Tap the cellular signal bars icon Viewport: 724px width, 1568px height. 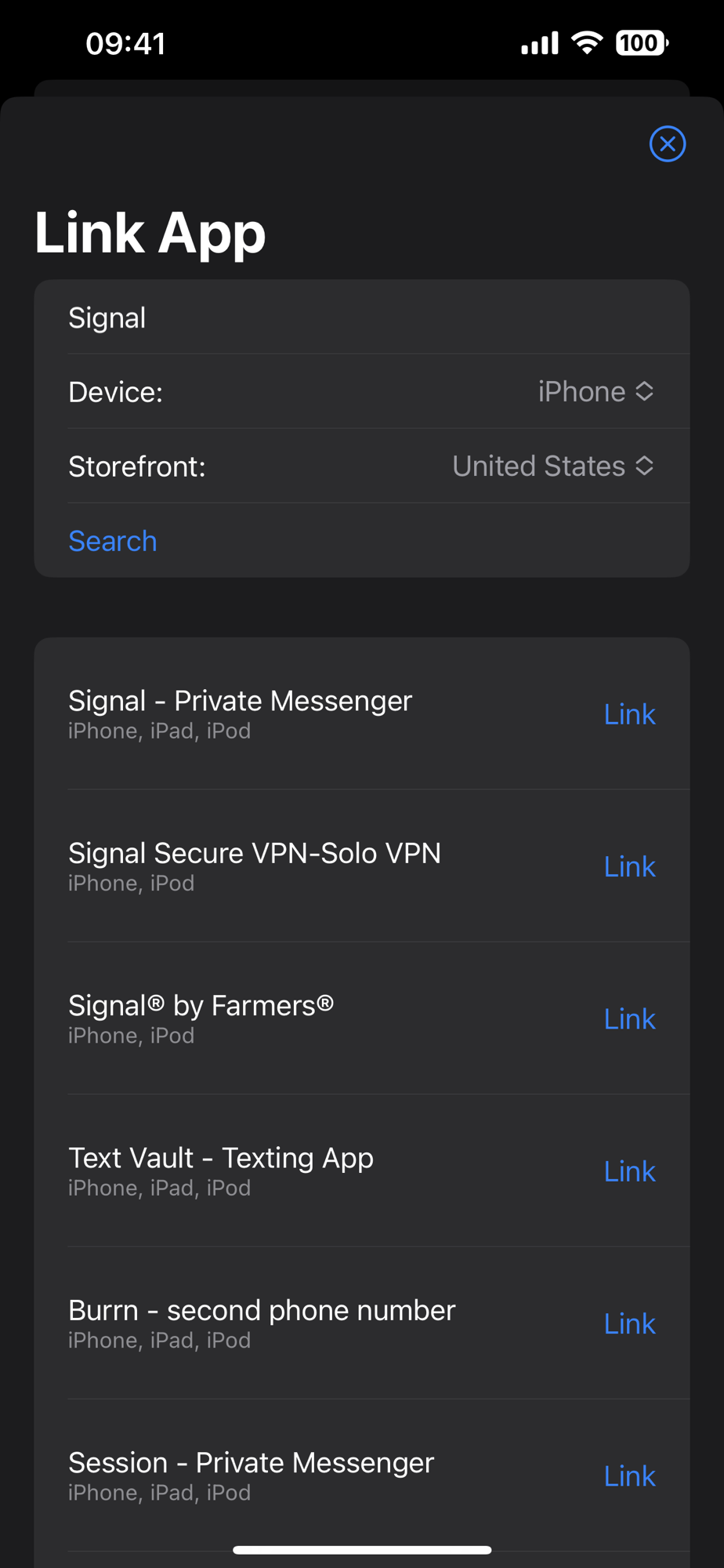click(x=540, y=44)
